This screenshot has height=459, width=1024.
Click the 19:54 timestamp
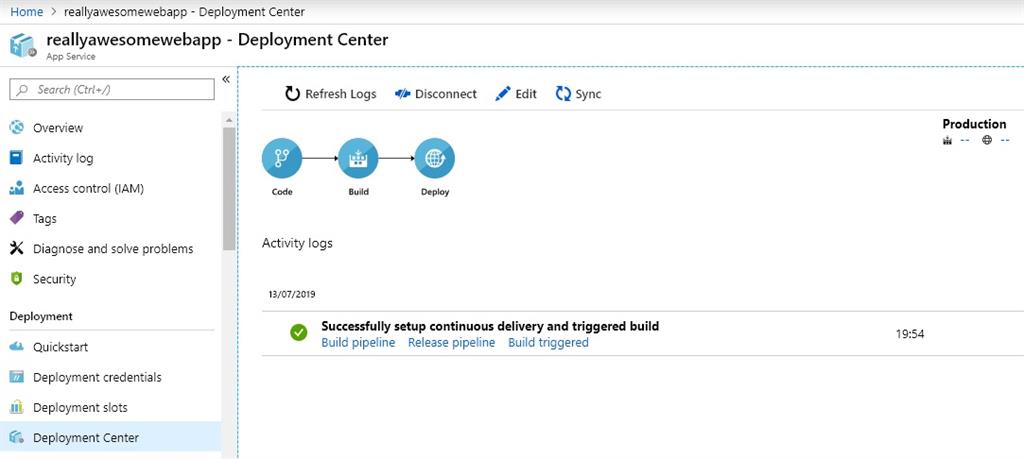pos(910,334)
